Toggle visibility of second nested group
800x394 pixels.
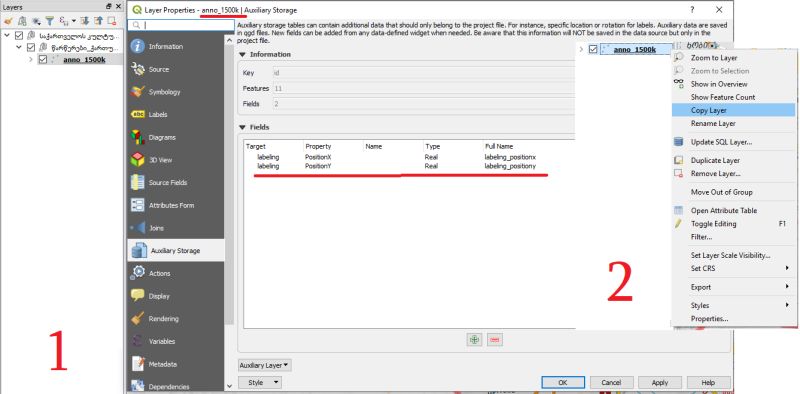31,47
